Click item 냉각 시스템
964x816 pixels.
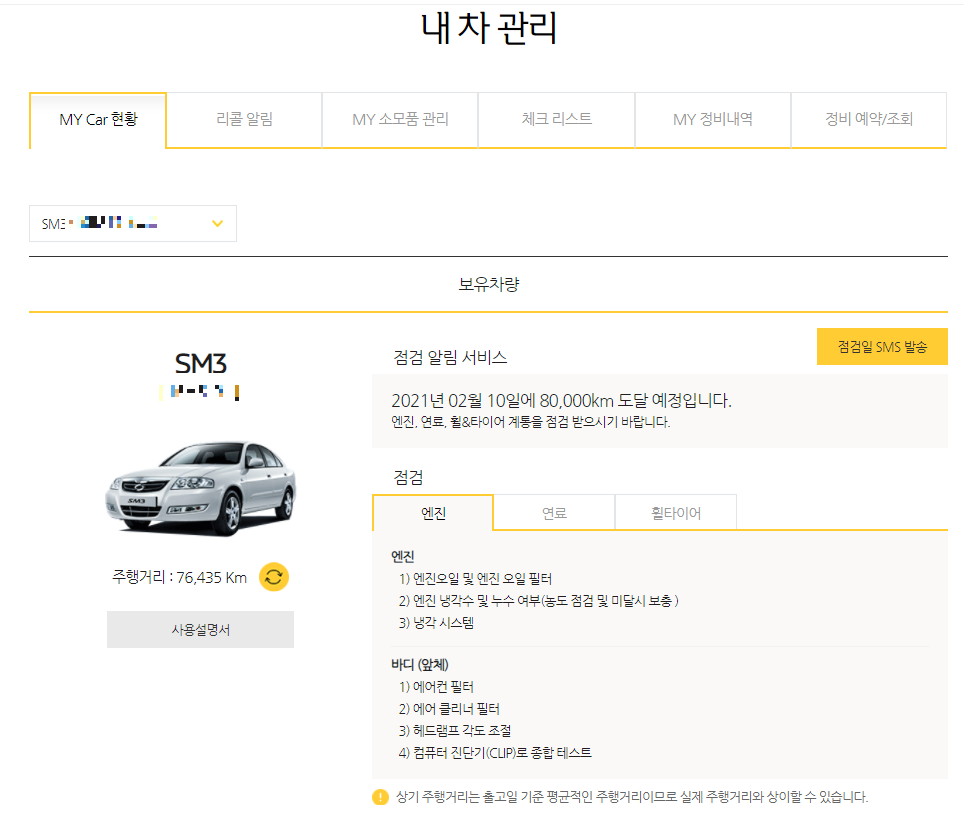tap(436, 623)
